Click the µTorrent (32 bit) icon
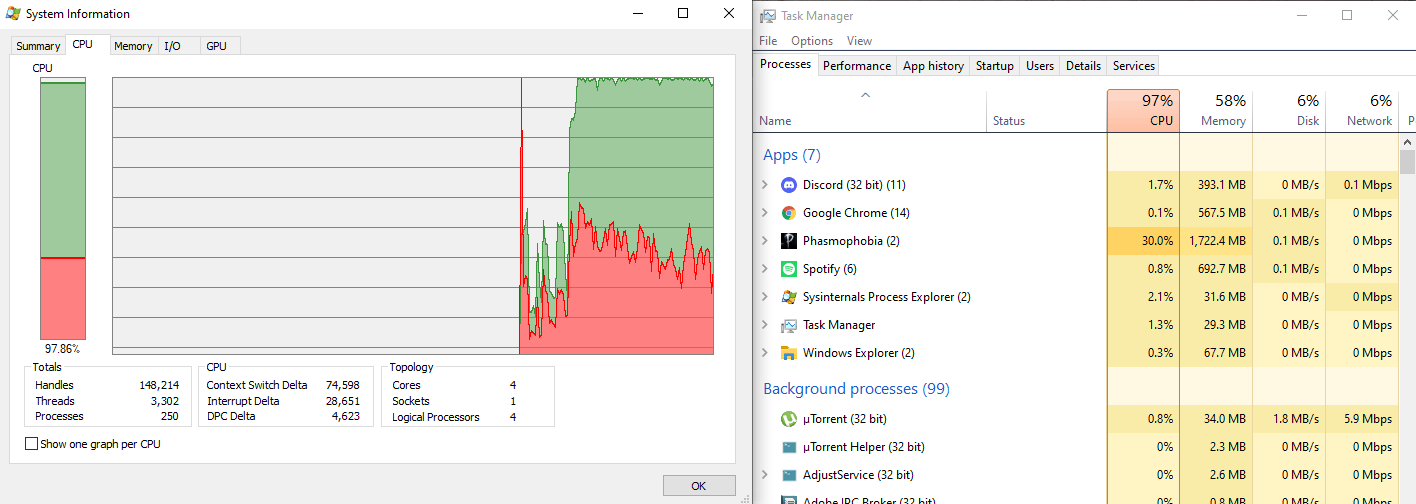 point(788,419)
